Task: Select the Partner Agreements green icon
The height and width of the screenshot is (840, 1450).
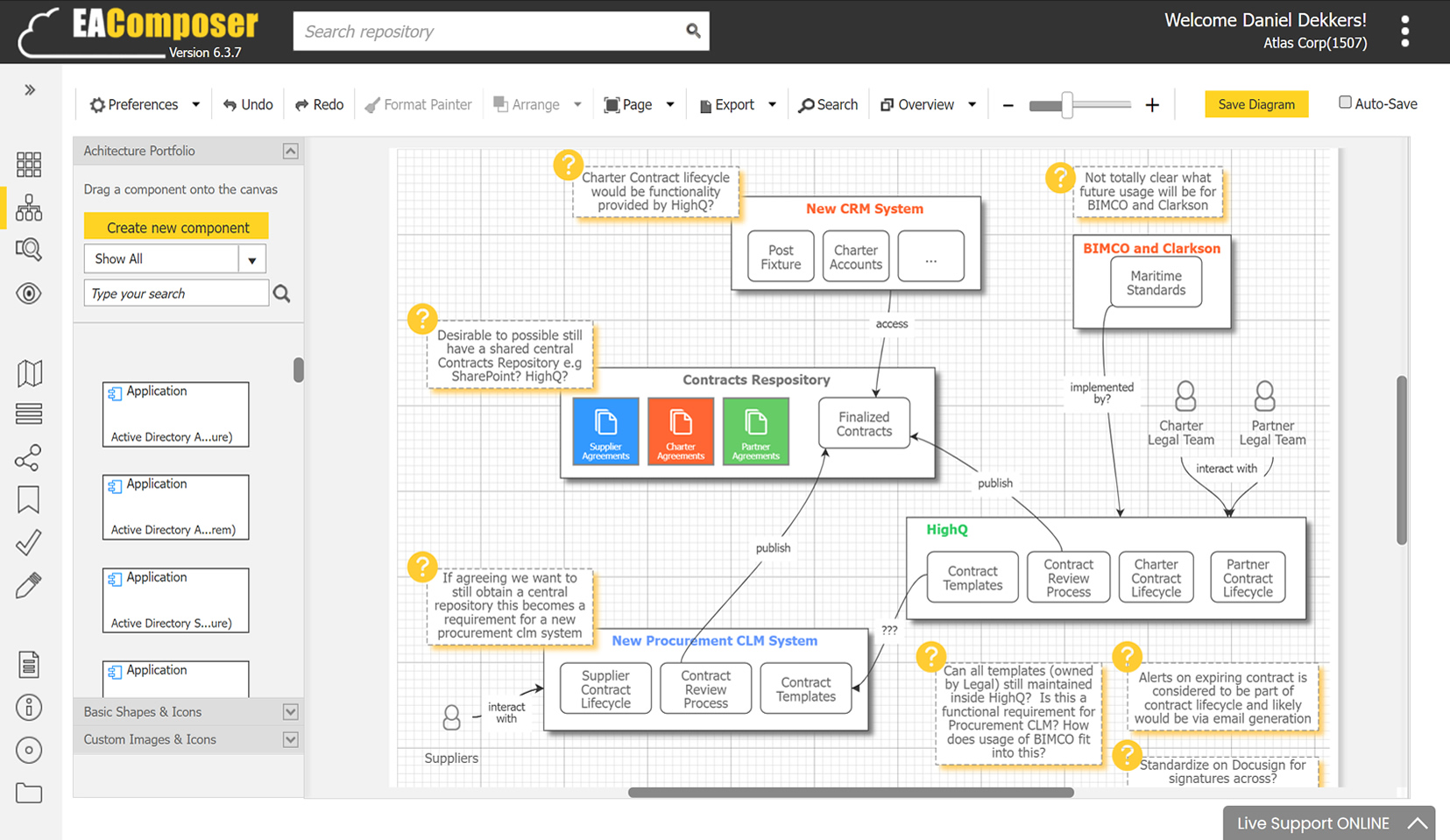Action: pos(756,430)
